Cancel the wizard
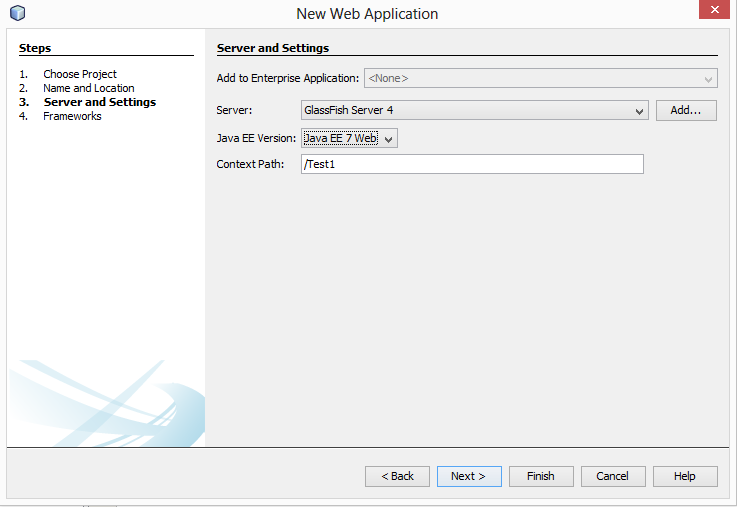737x507 pixels. coord(613,476)
